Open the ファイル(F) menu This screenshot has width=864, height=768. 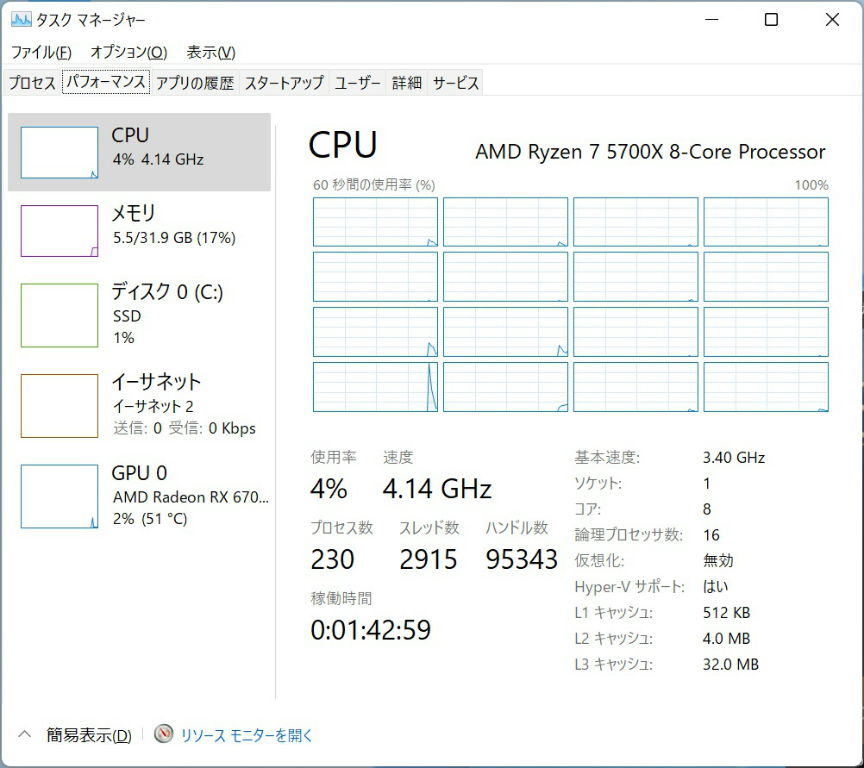(x=41, y=52)
